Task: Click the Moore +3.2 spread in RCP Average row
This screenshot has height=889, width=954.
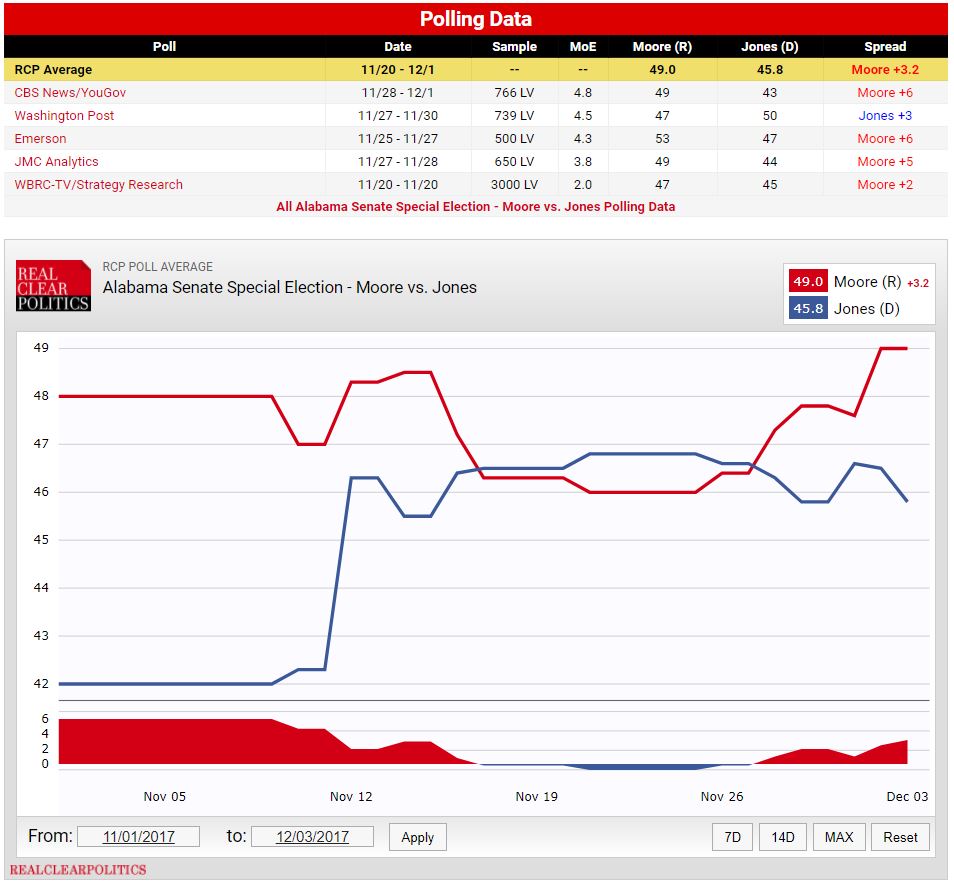Action: click(x=885, y=69)
